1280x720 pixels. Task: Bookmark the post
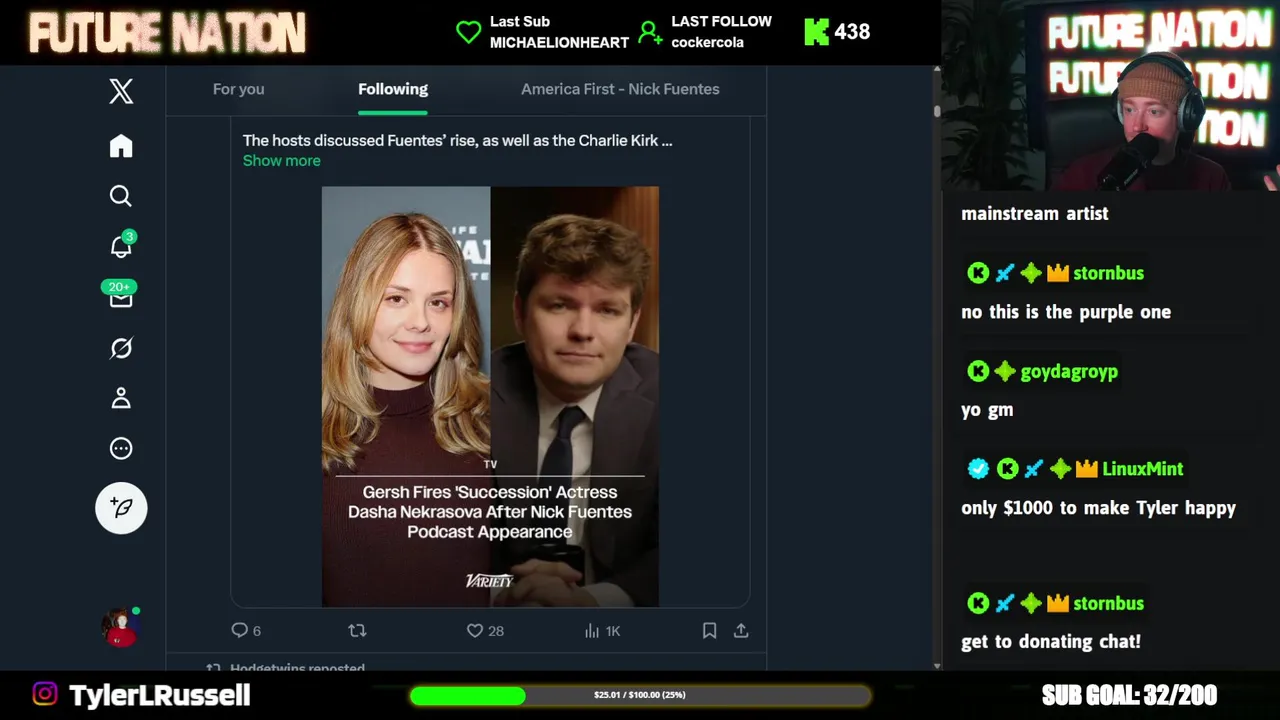click(x=709, y=630)
